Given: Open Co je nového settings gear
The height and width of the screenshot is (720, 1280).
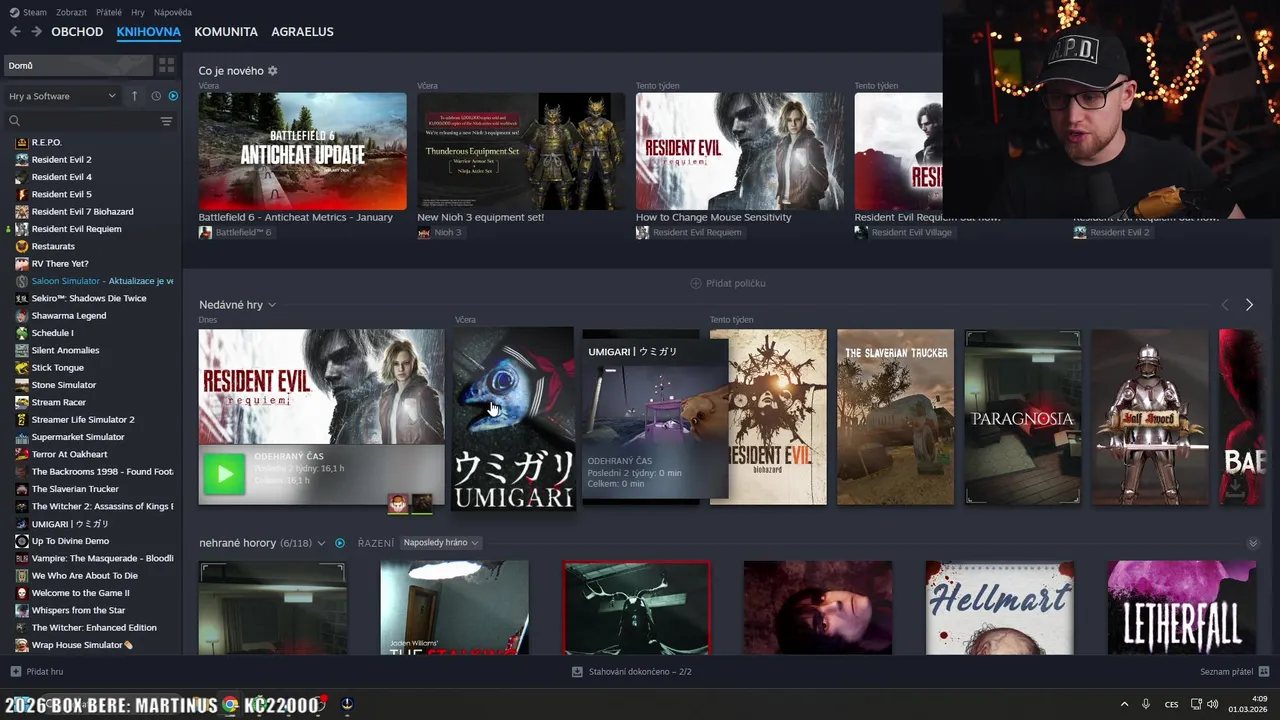Looking at the screenshot, I should [272, 71].
